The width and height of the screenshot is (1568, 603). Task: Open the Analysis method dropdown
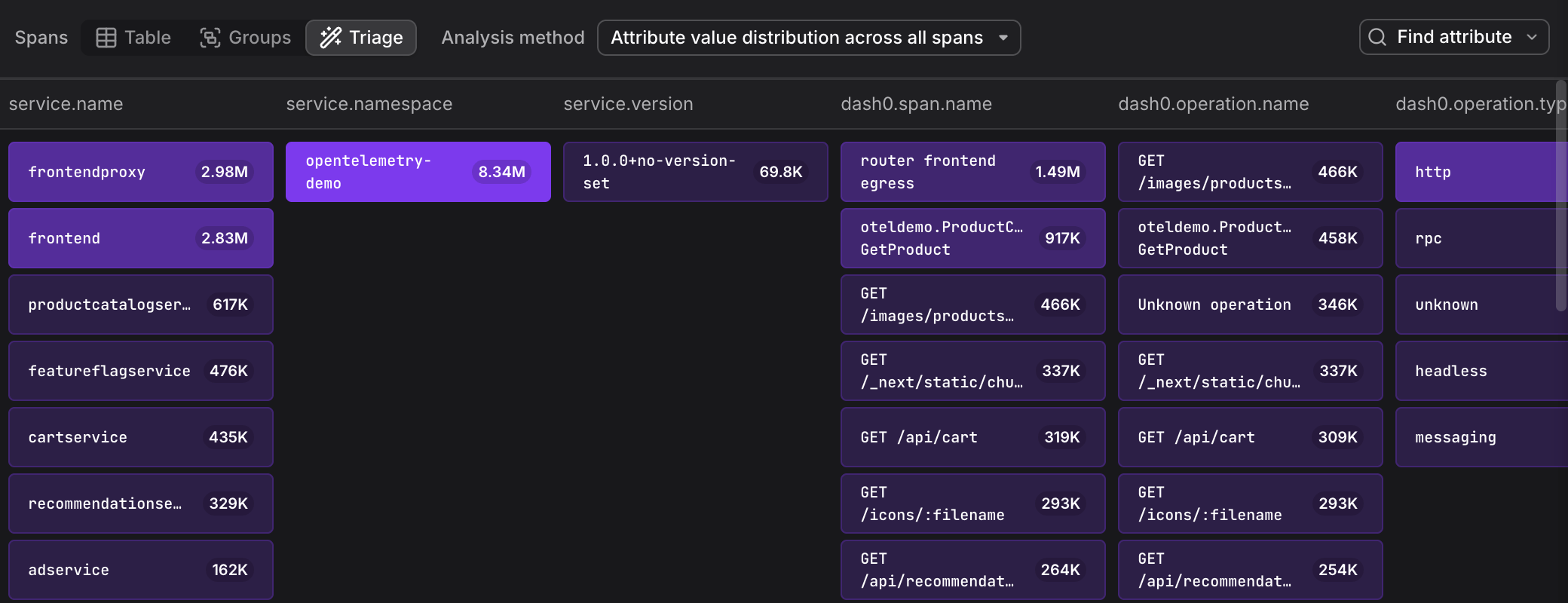[x=808, y=38]
